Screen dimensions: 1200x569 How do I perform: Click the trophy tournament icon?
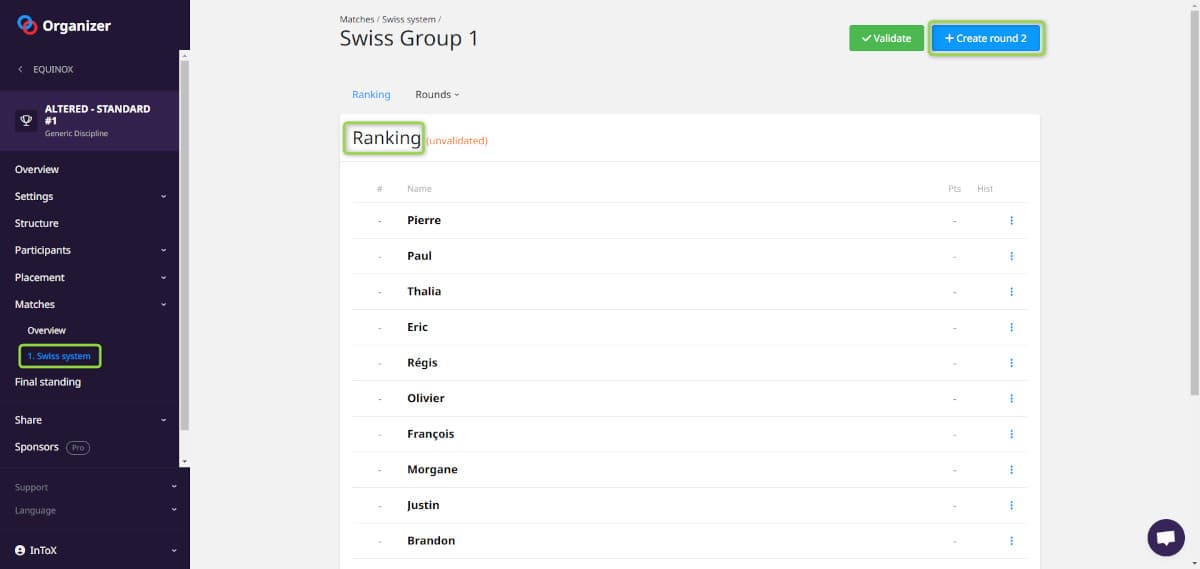pyautogui.click(x=27, y=120)
